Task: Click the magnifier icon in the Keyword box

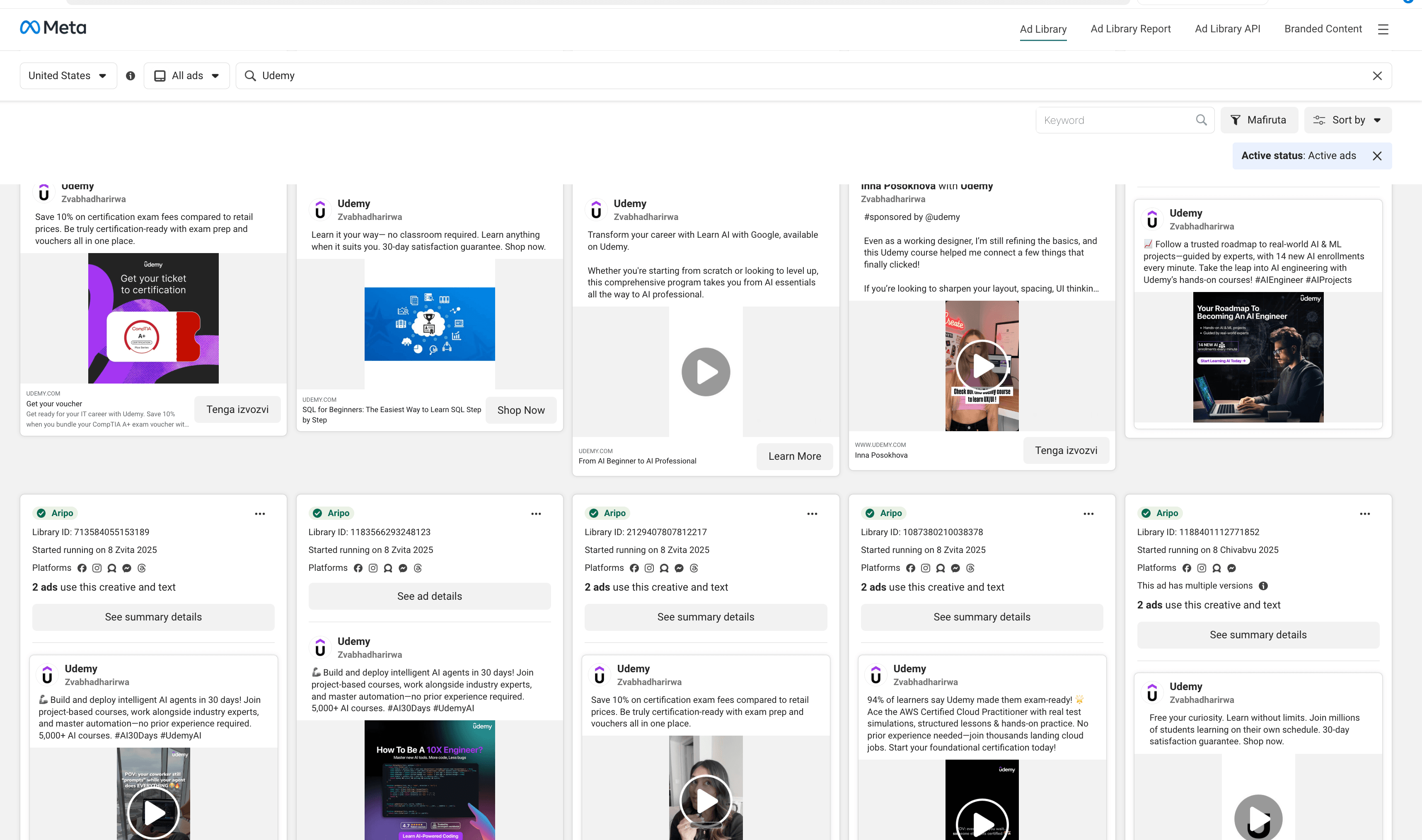Action: click(x=1201, y=120)
